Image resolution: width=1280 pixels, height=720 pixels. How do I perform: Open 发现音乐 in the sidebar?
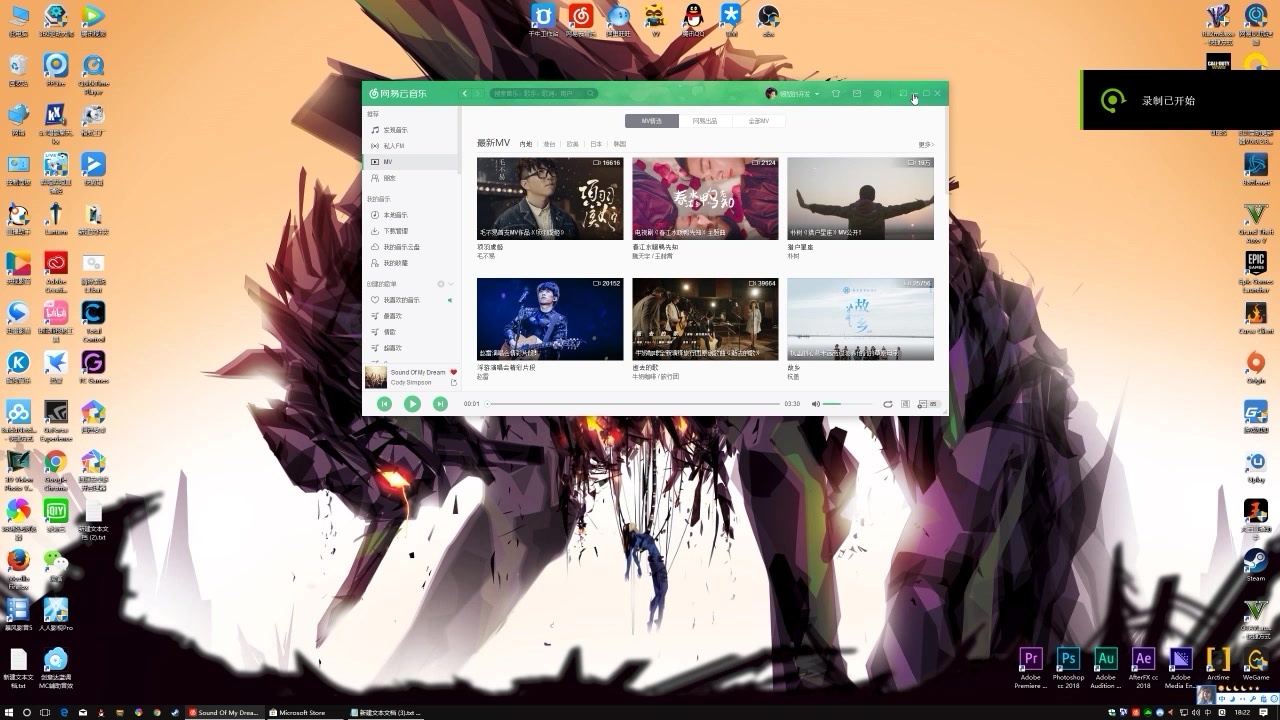[410, 130]
